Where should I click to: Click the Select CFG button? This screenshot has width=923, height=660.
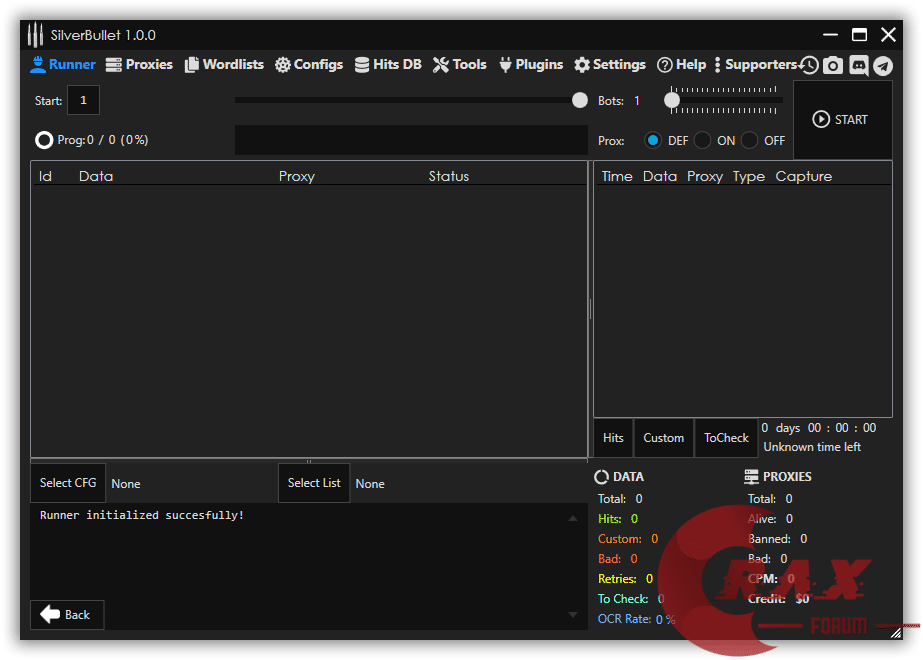click(x=68, y=483)
